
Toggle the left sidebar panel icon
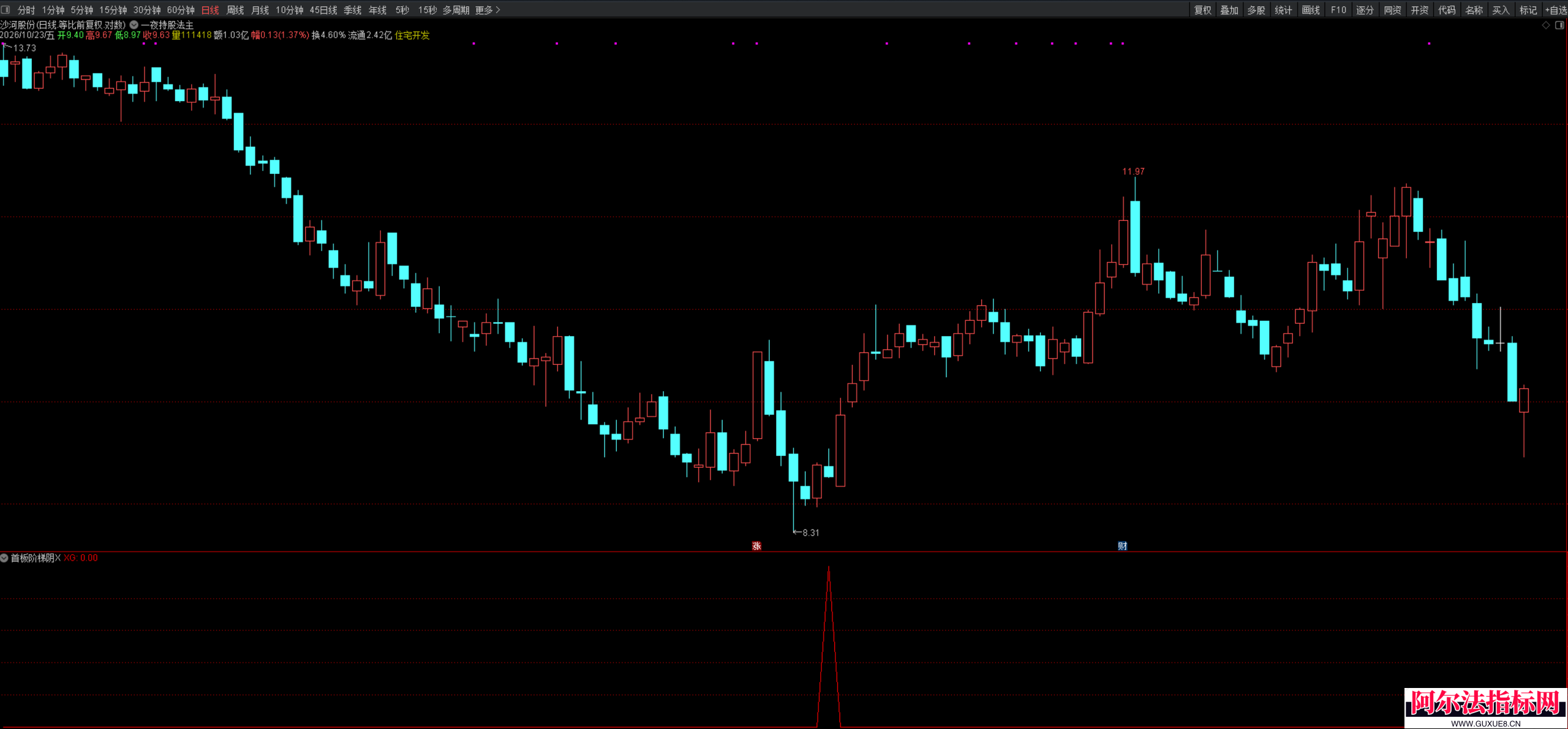tap(6, 10)
